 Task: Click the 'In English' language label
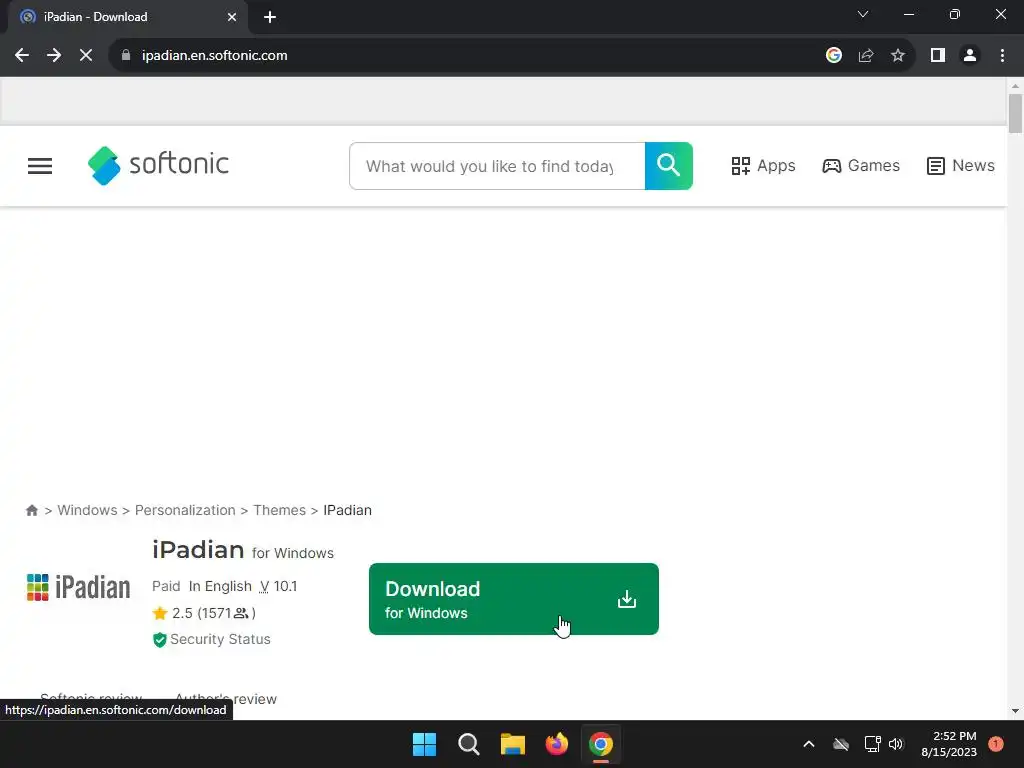click(x=220, y=586)
